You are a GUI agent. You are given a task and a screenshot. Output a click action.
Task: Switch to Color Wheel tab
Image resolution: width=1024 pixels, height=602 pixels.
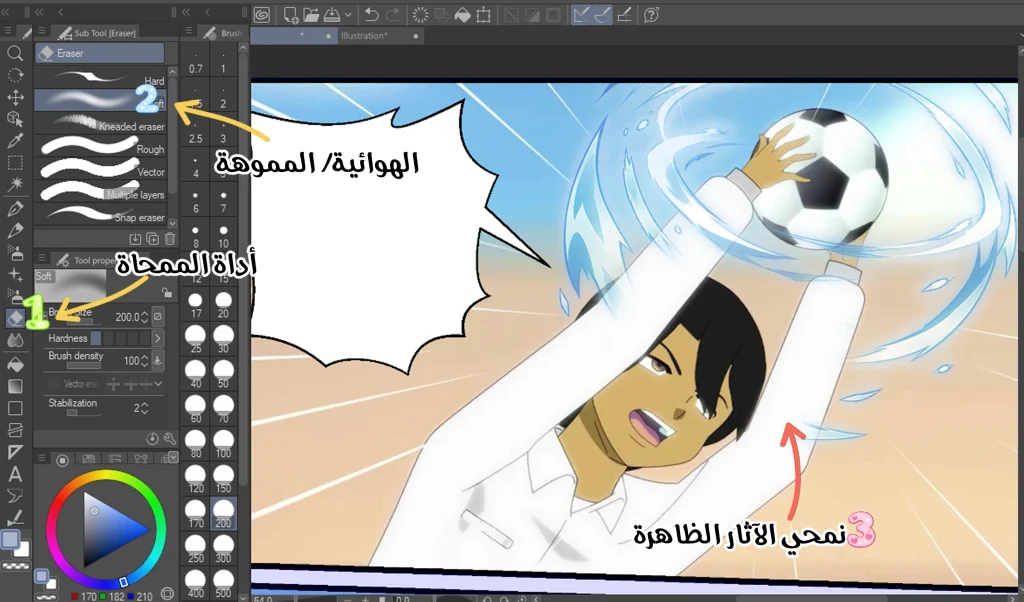[x=63, y=460]
